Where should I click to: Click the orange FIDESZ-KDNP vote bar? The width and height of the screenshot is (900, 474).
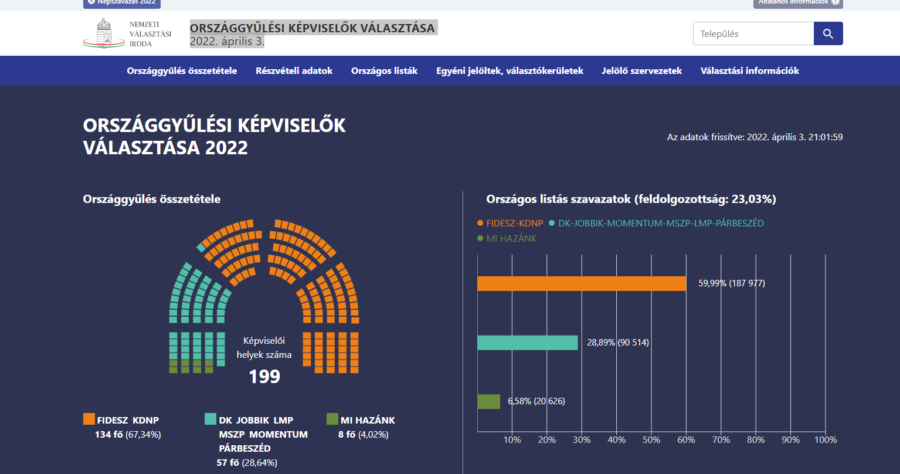coord(581,283)
